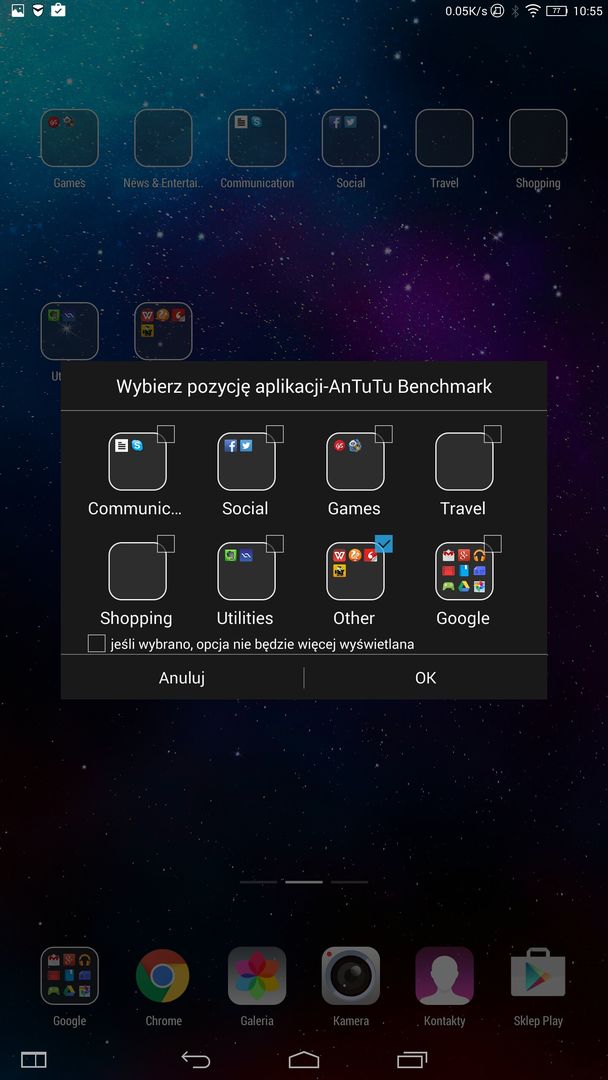Click the Anuluj button
Screen dimensions: 608x1080
[x=182, y=678]
